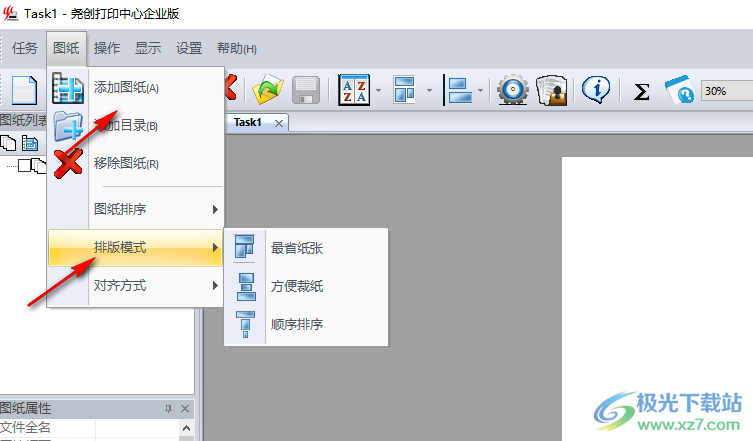Click the blue list view icon in the drawing list panel

point(29,143)
